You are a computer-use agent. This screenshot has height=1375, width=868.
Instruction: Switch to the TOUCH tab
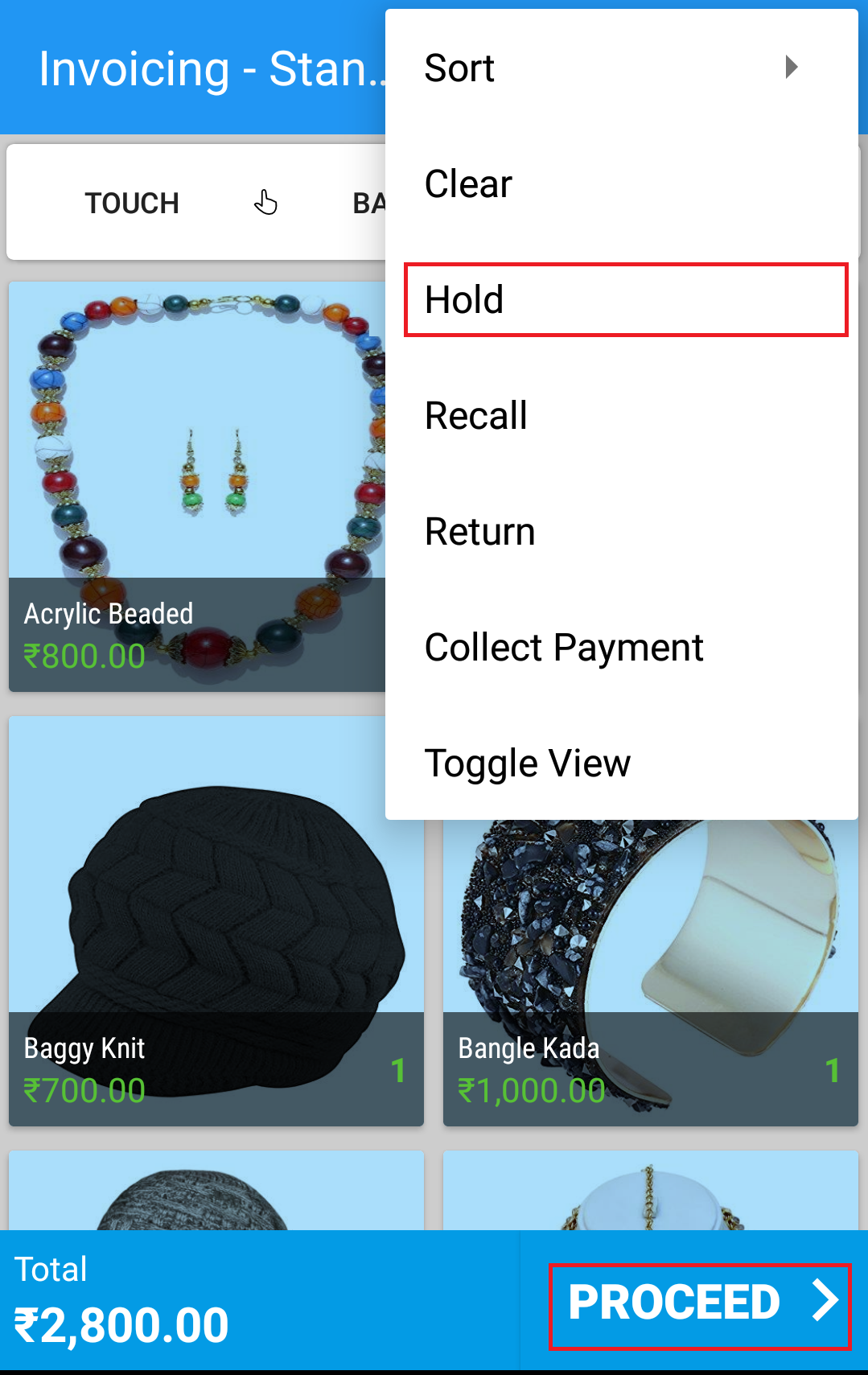click(x=132, y=203)
